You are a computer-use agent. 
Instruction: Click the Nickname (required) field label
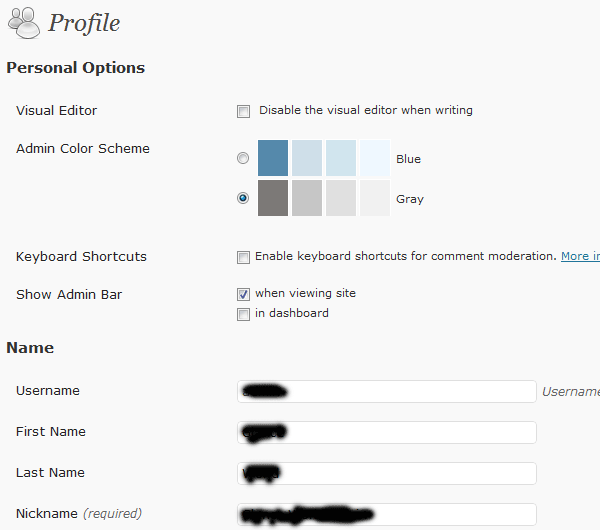(x=79, y=514)
